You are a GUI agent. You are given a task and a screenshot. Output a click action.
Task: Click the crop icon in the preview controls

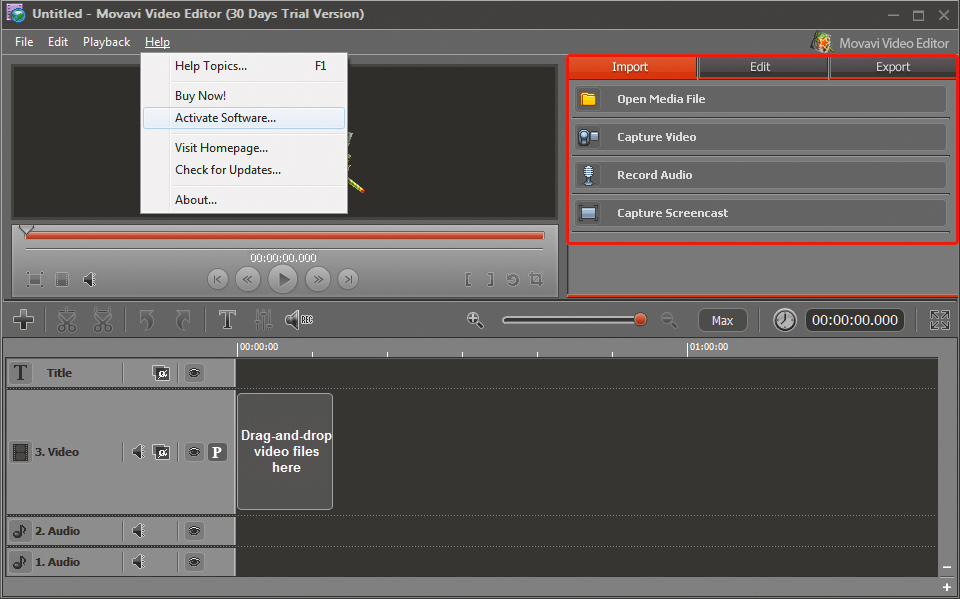[536, 280]
